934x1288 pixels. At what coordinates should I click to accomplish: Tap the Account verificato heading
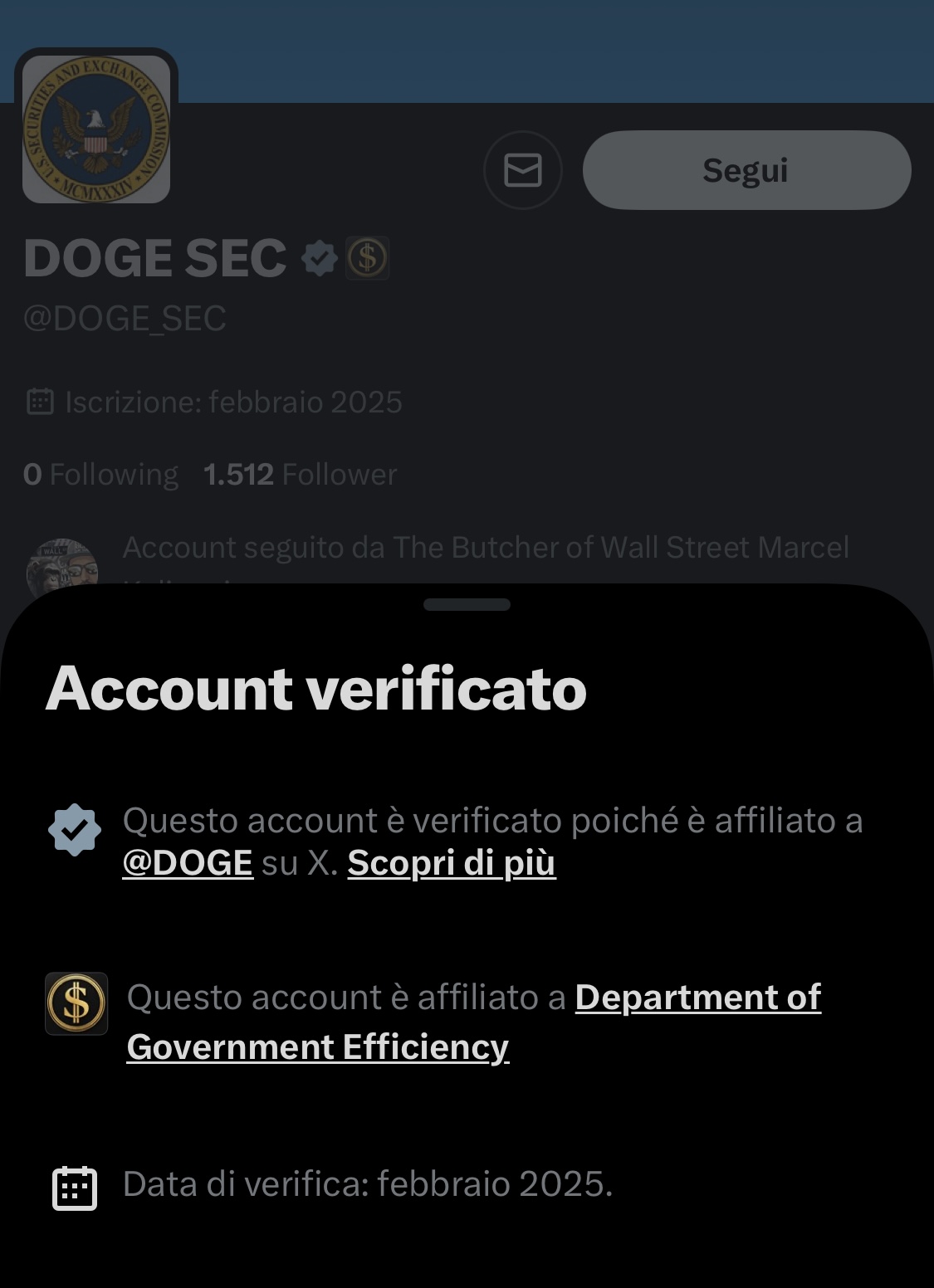316,689
